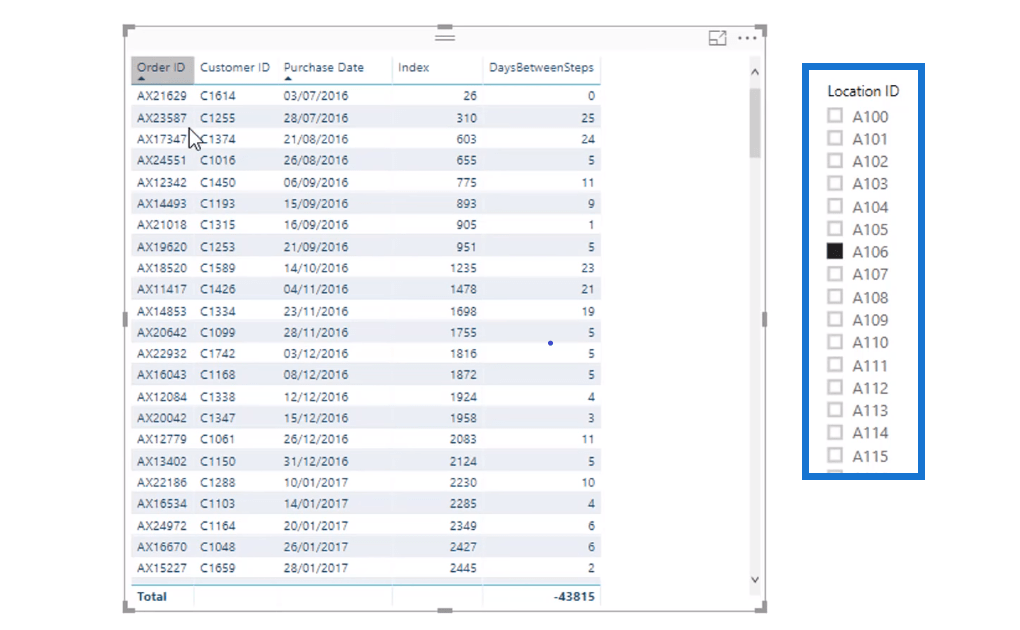Image resolution: width=1020 pixels, height=630 pixels.
Task: Select purchase date 04/11/2016 cell
Action: tap(316, 289)
